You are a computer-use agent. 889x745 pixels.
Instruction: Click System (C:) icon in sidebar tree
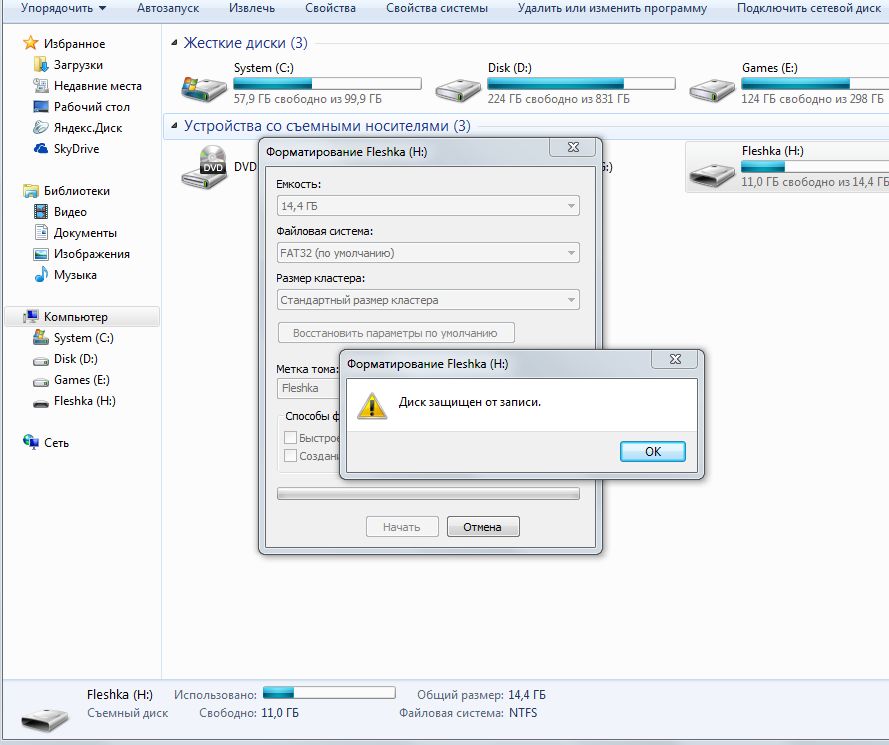(41, 337)
